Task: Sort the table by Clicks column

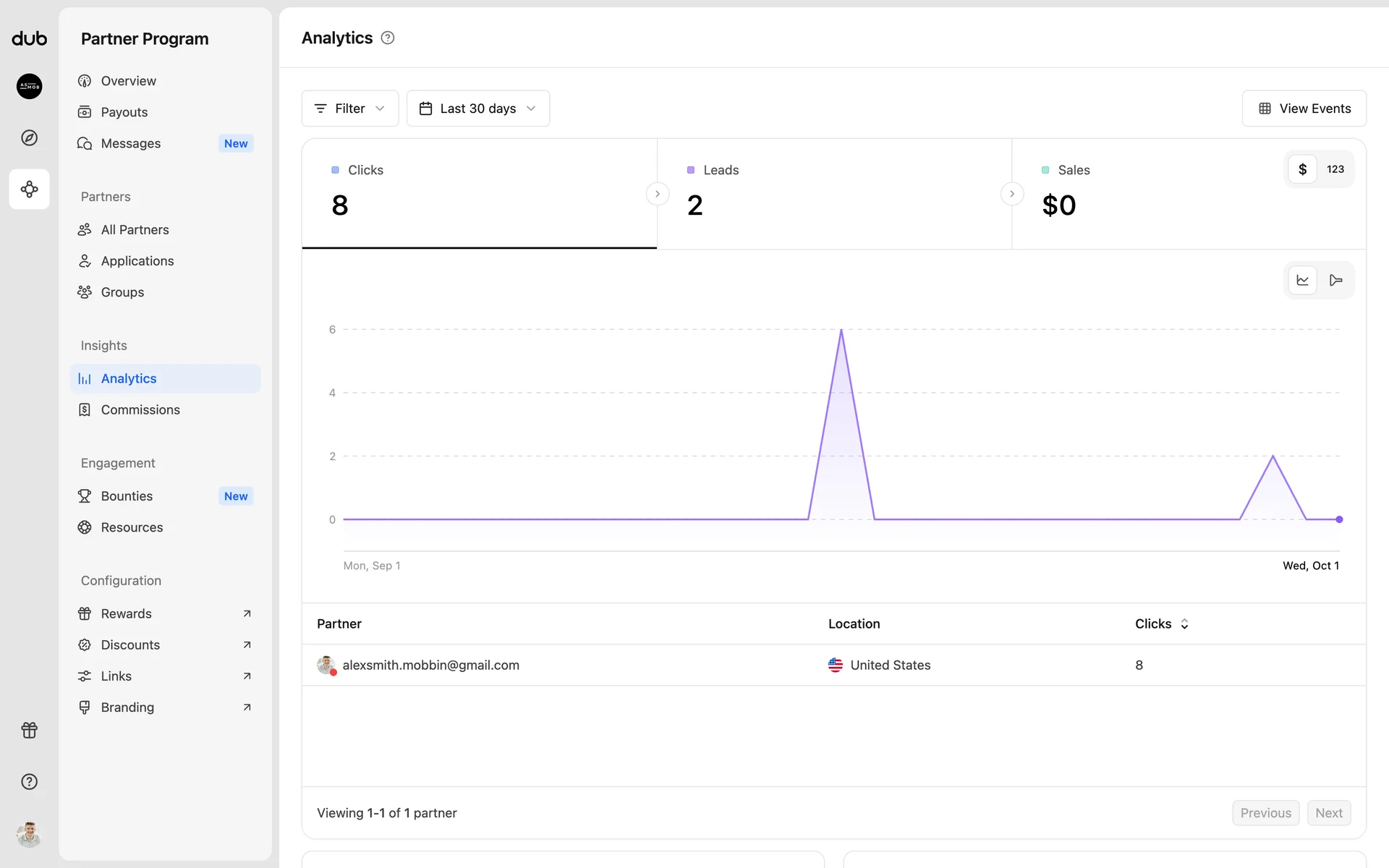Action: [1161, 624]
